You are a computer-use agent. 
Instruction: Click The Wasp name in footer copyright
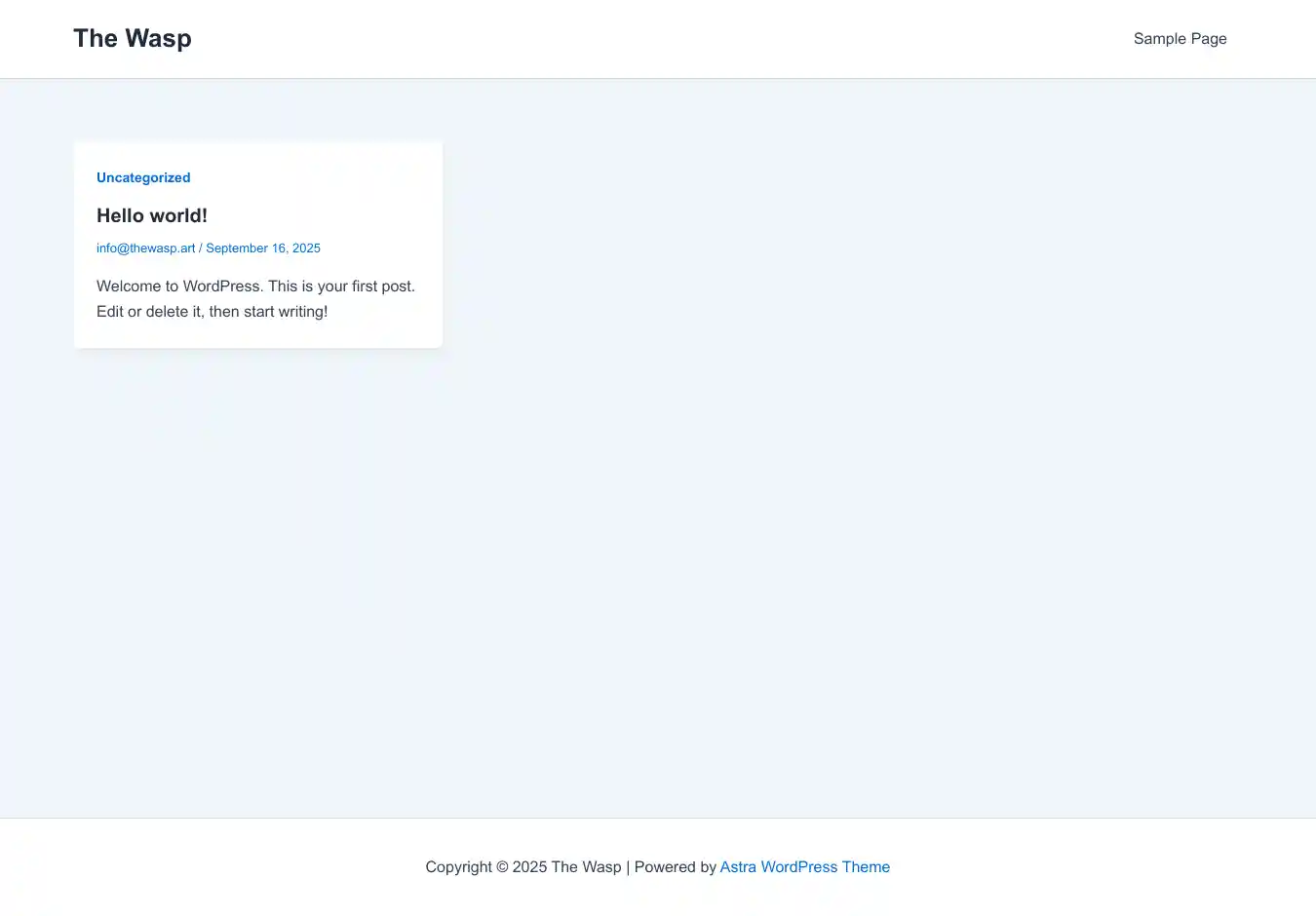586,867
